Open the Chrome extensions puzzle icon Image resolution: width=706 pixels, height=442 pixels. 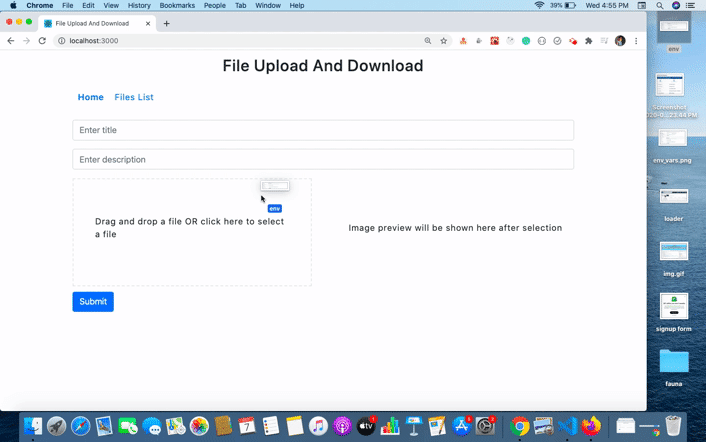click(x=588, y=41)
